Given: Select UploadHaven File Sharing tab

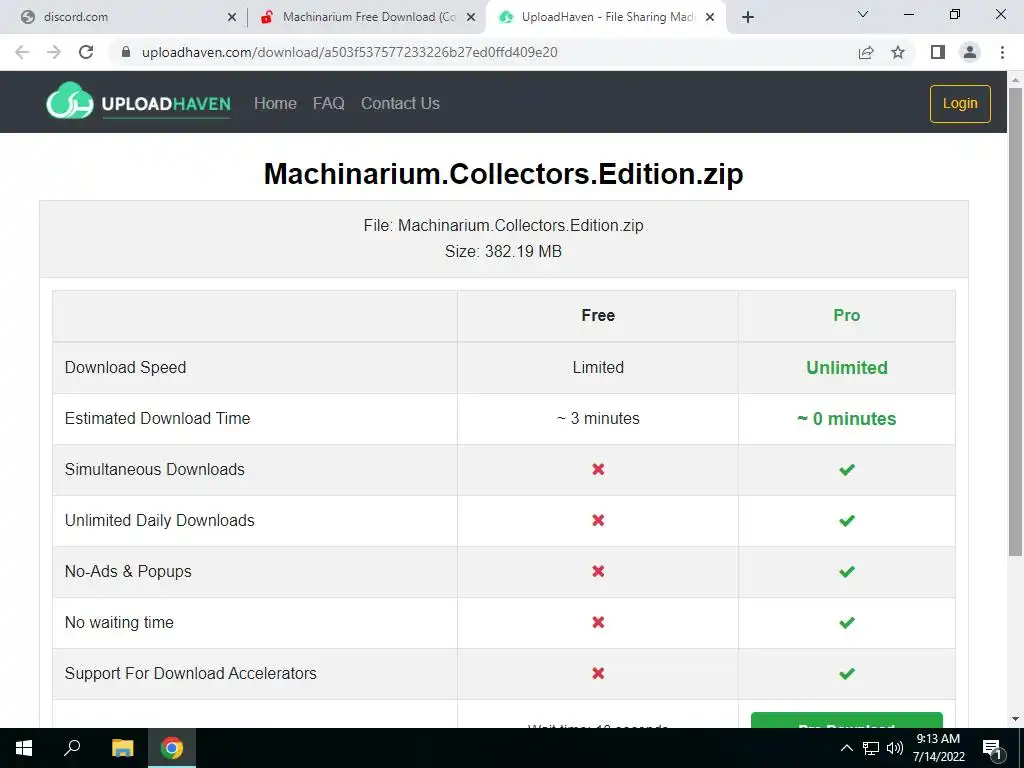Looking at the screenshot, I should pos(605,17).
